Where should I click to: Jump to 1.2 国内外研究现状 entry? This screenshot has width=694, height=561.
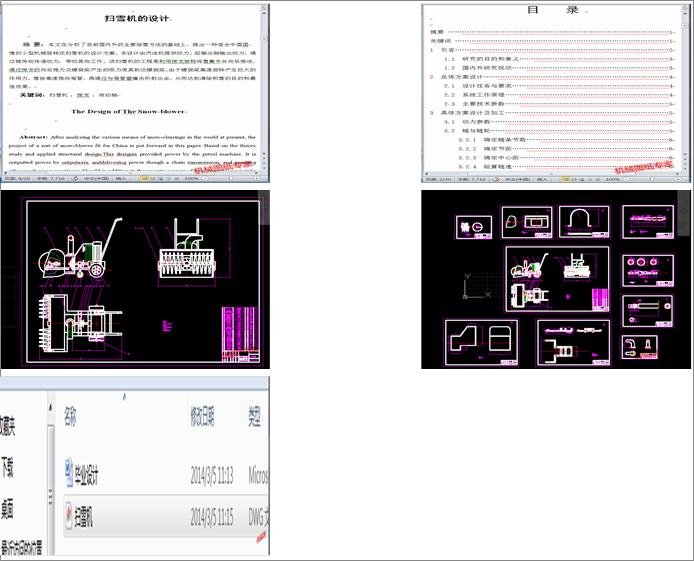pyautogui.click(x=559, y=68)
